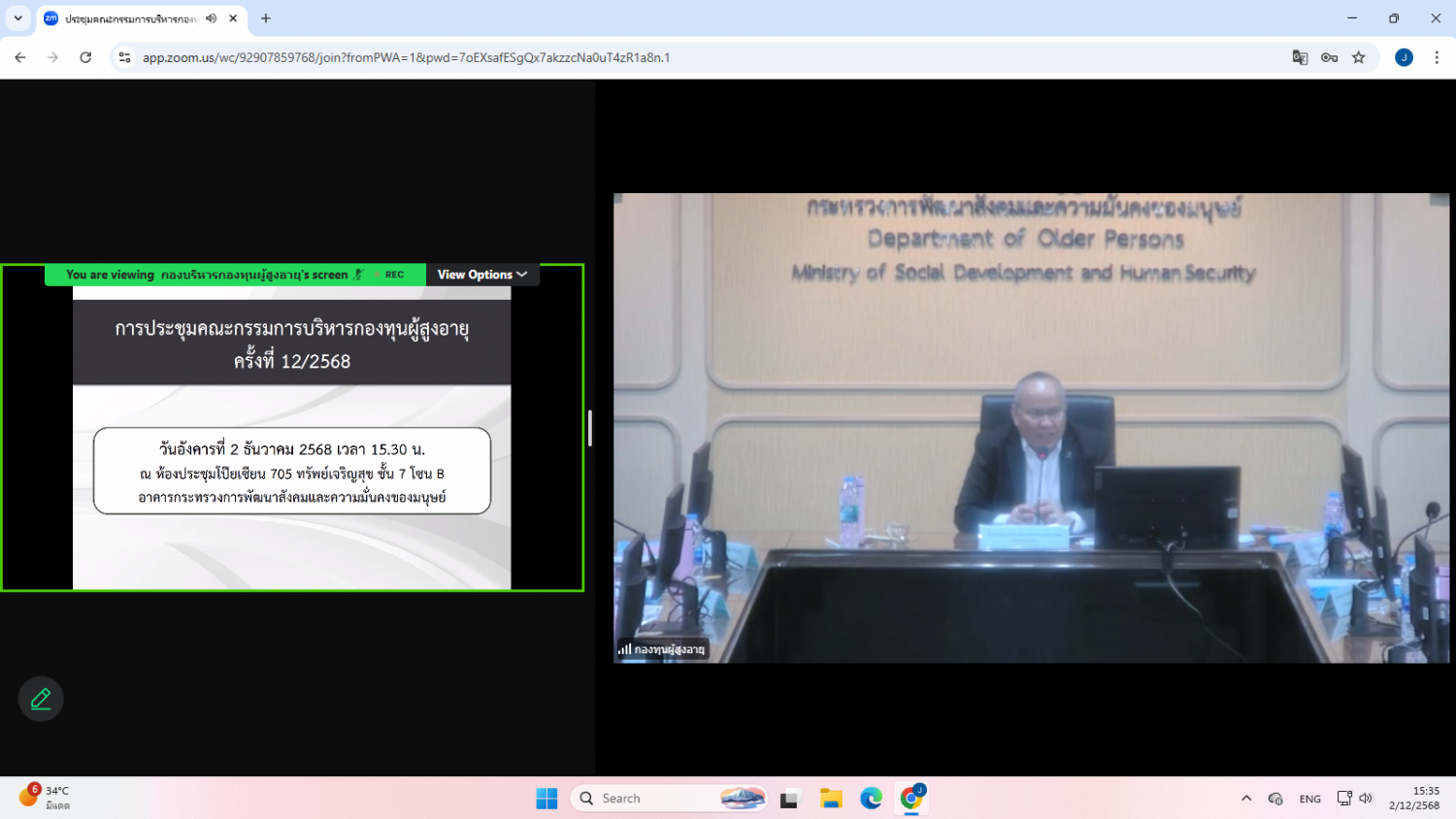Open Chrome's three-dot menu

click(x=1437, y=58)
